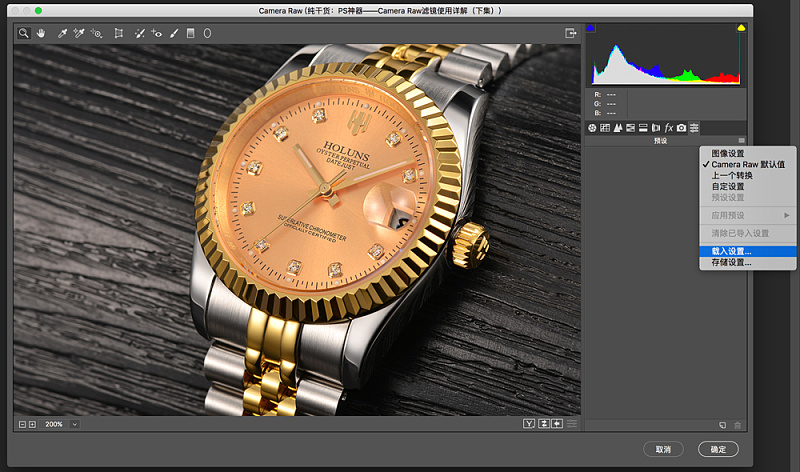The image size is (800, 472).
Task: Open the Effects fx panel tab
Action: click(x=668, y=128)
